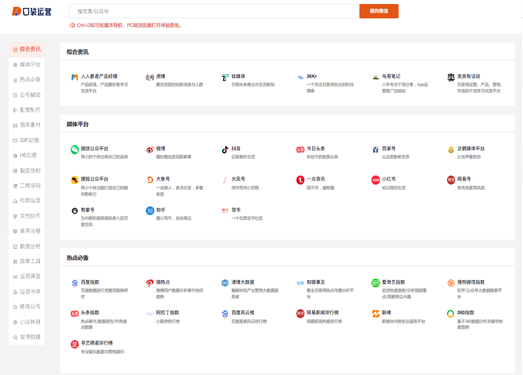Select 效率工具 in the sidebar

(27, 261)
